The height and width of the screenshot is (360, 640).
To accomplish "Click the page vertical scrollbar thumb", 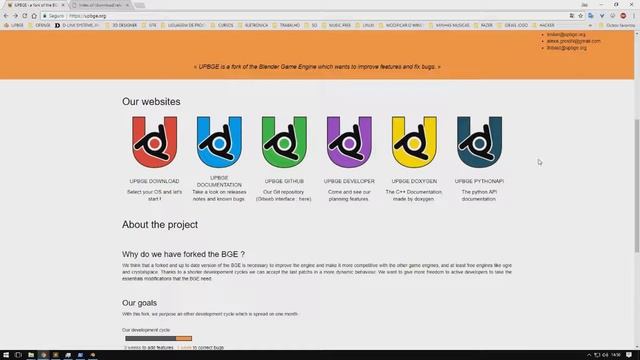I will tap(637, 186).
